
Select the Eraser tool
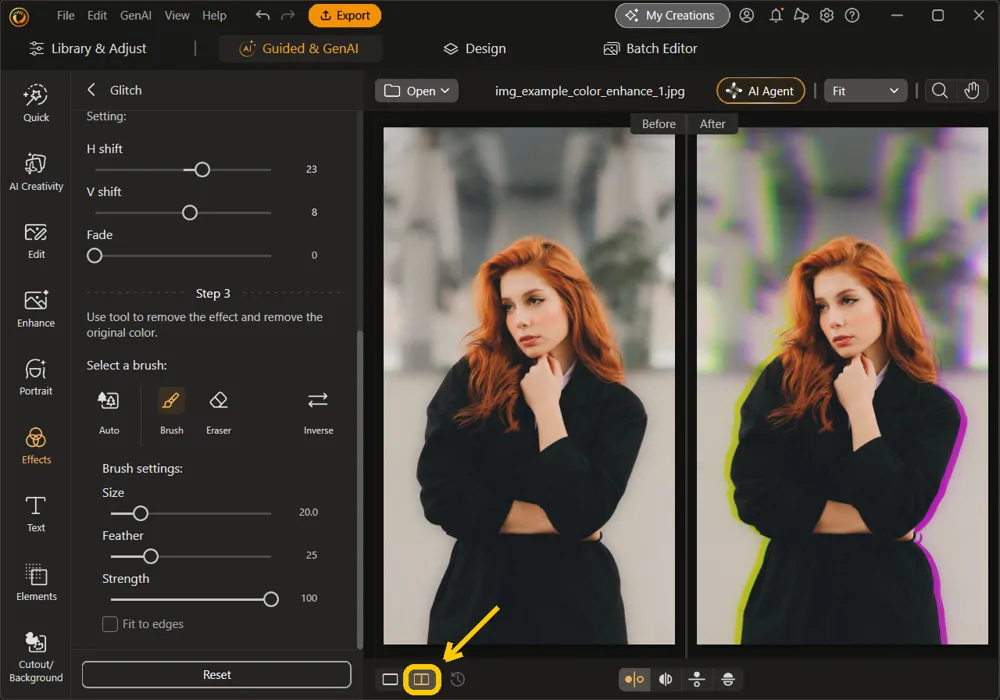coord(218,412)
